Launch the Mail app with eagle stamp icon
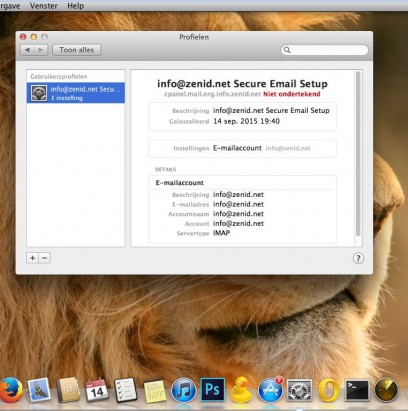The image size is (408, 411). pos(39,390)
